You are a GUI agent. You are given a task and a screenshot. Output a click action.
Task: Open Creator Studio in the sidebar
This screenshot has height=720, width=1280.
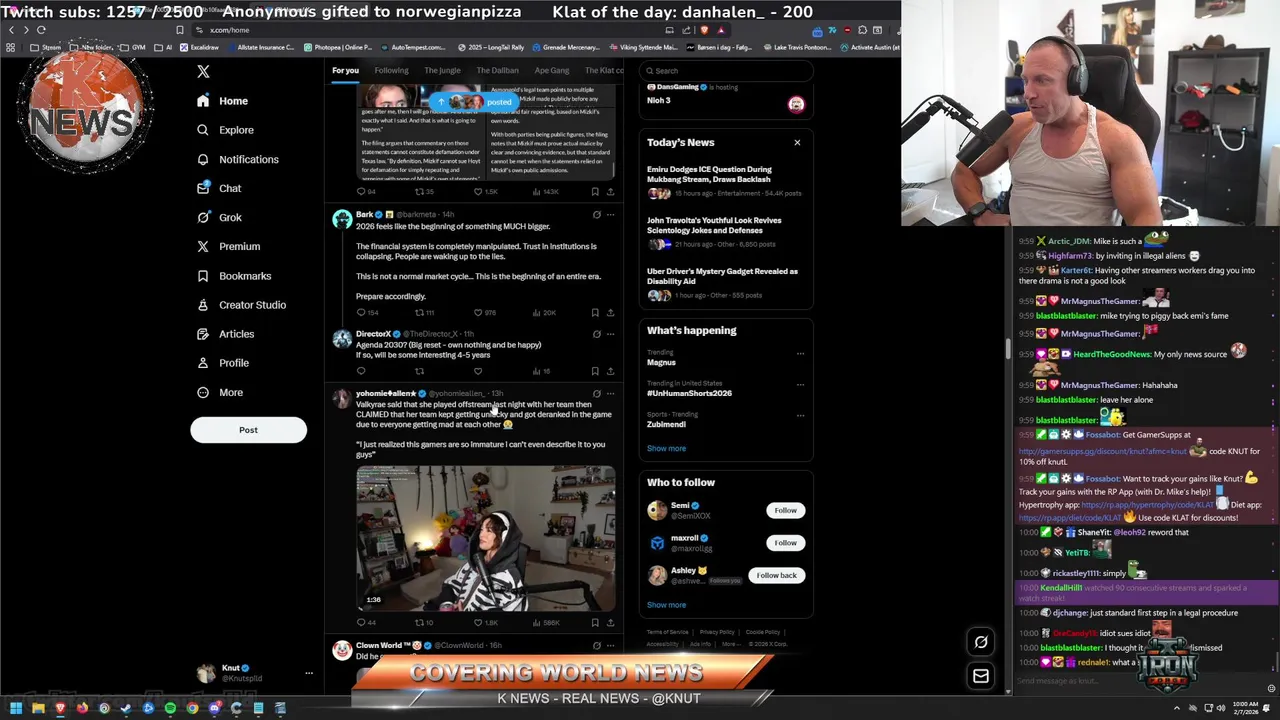[x=241, y=305]
